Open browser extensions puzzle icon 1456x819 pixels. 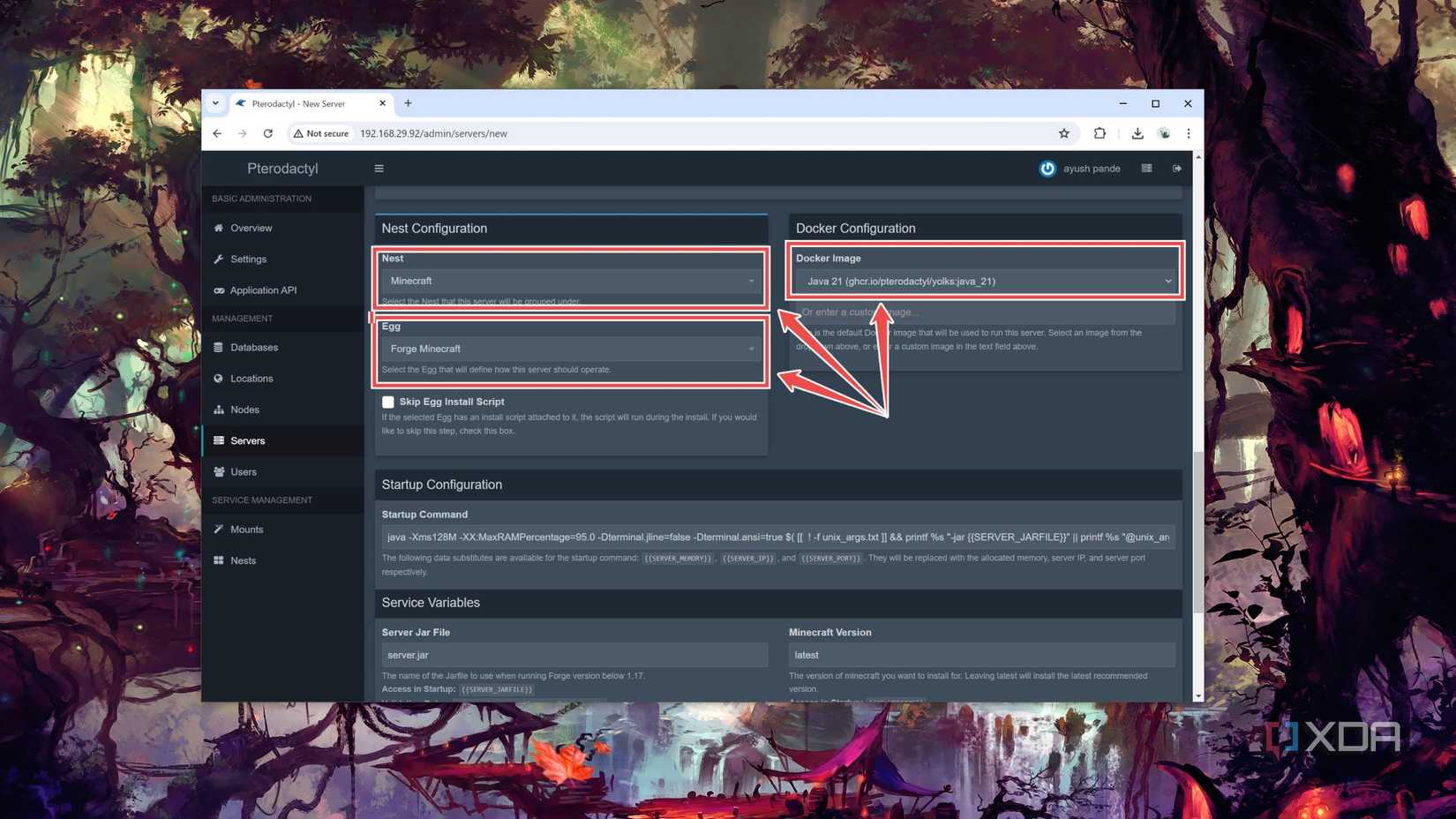pos(1100,133)
